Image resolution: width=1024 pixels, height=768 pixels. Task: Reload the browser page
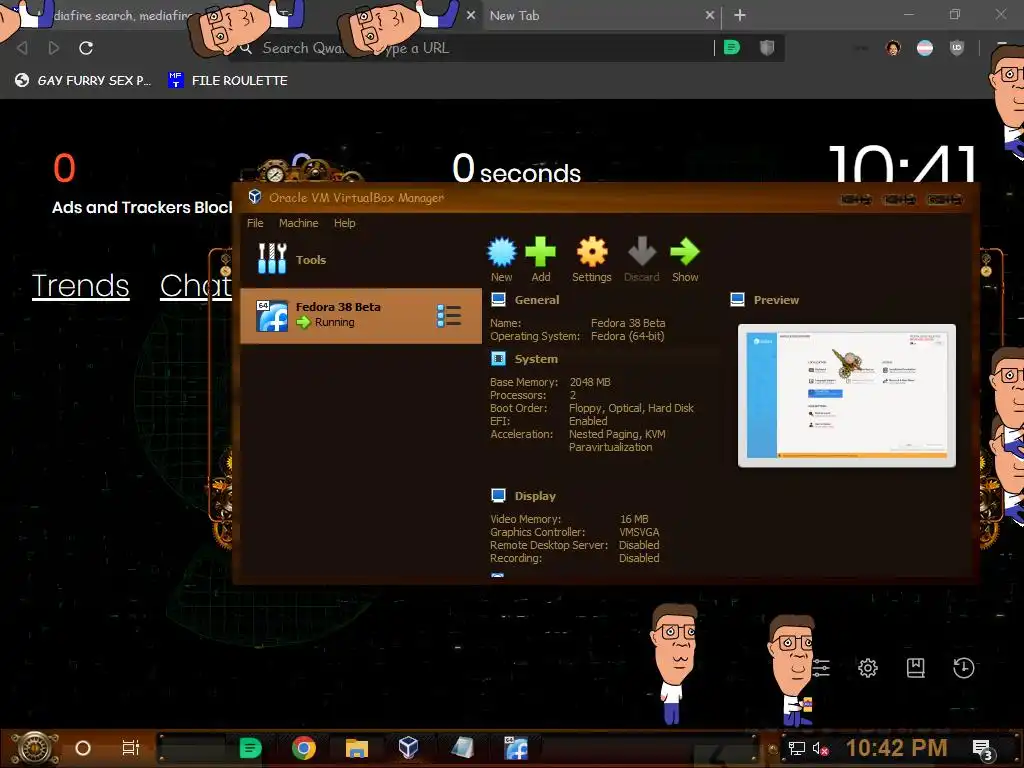[x=86, y=48]
